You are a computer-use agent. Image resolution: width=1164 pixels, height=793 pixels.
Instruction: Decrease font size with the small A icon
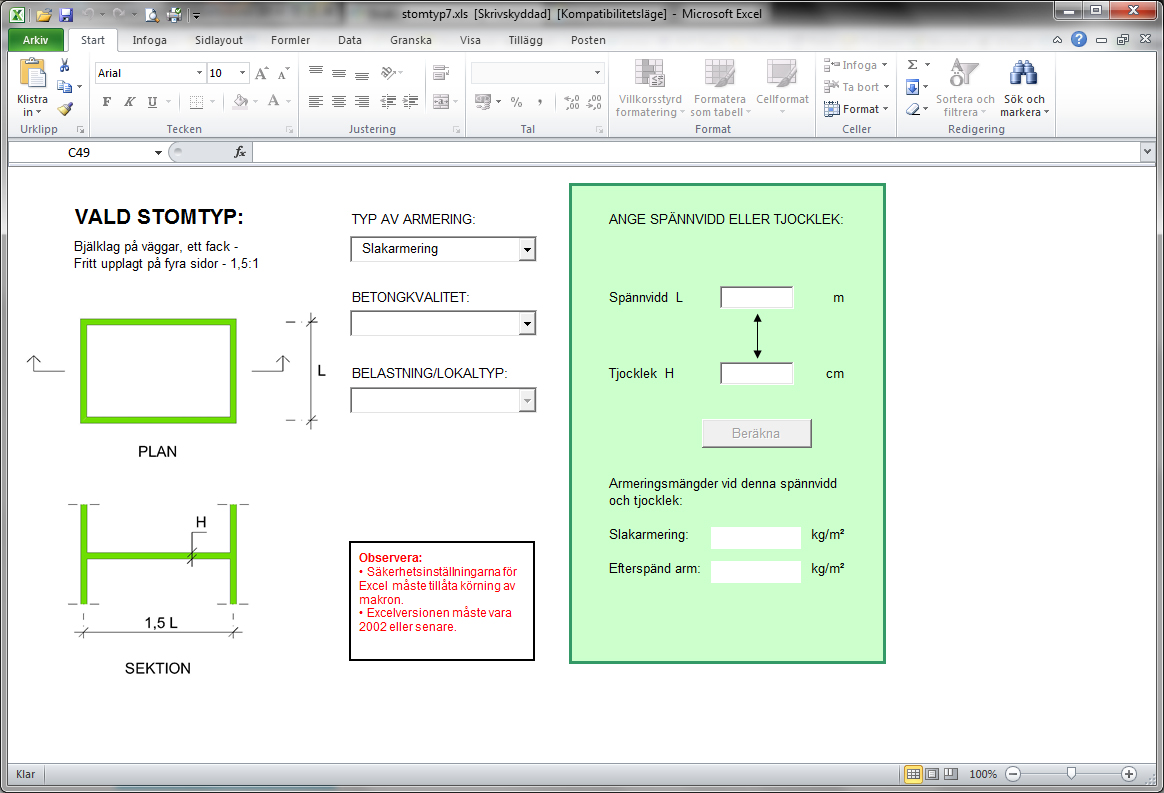click(x=283, y=73)
